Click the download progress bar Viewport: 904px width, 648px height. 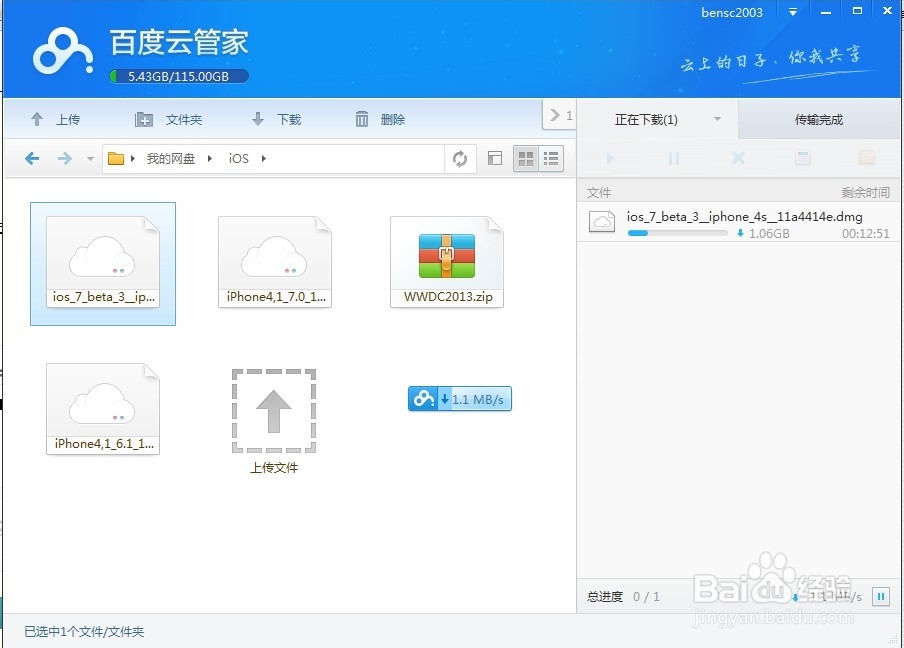tap(678, 233)
